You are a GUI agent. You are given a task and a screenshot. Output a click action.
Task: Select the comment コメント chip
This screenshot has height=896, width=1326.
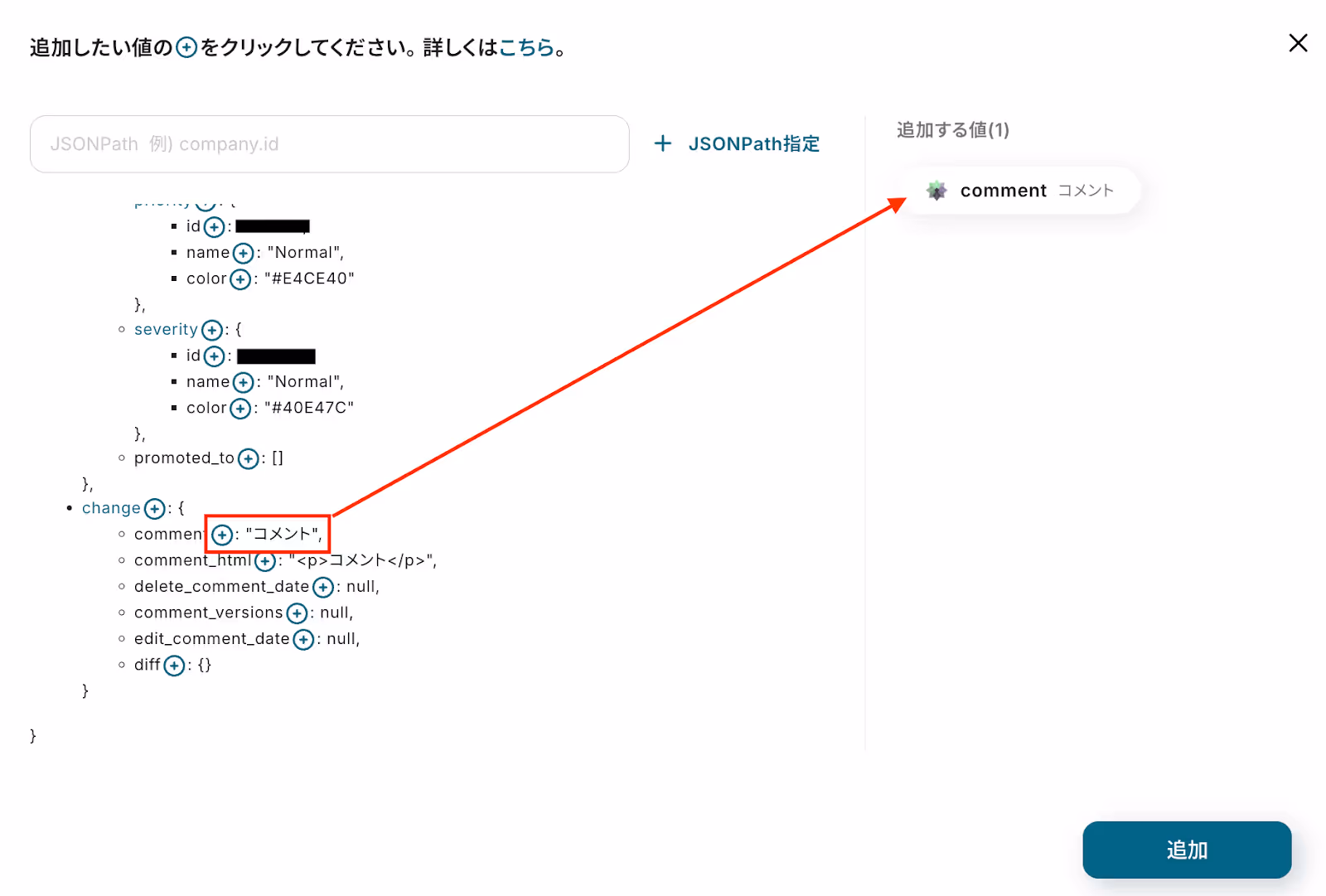[1020, 191]
